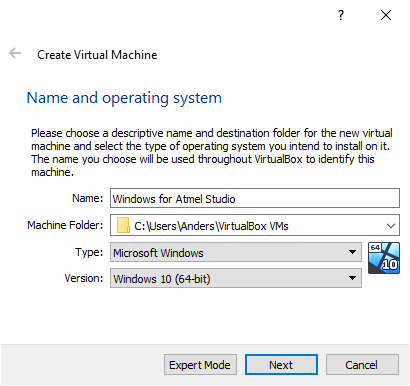Click the Machine Folder: label
Image resolution: width=410 pixels, height=386 pixels.
65,225
